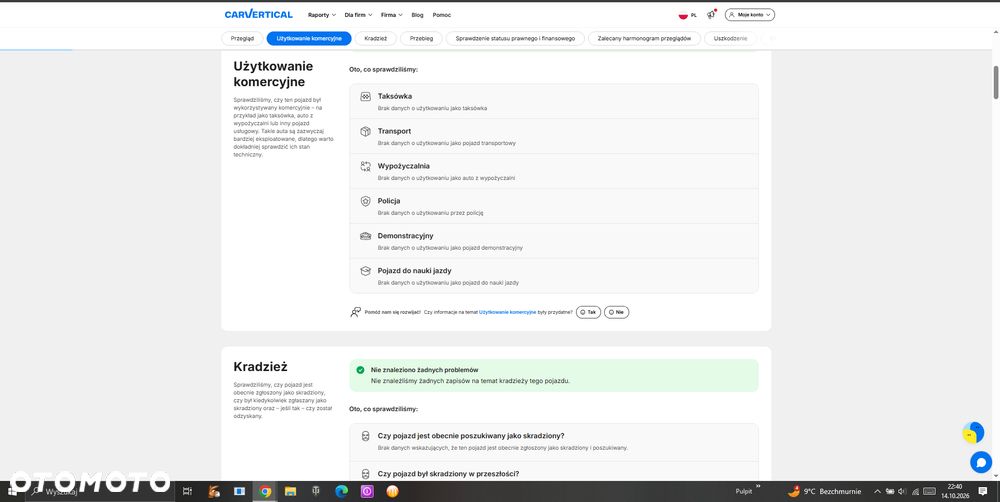1000x502 pixels.
Task: Open File Explorer from the taskbar
Action: (290, 491)
